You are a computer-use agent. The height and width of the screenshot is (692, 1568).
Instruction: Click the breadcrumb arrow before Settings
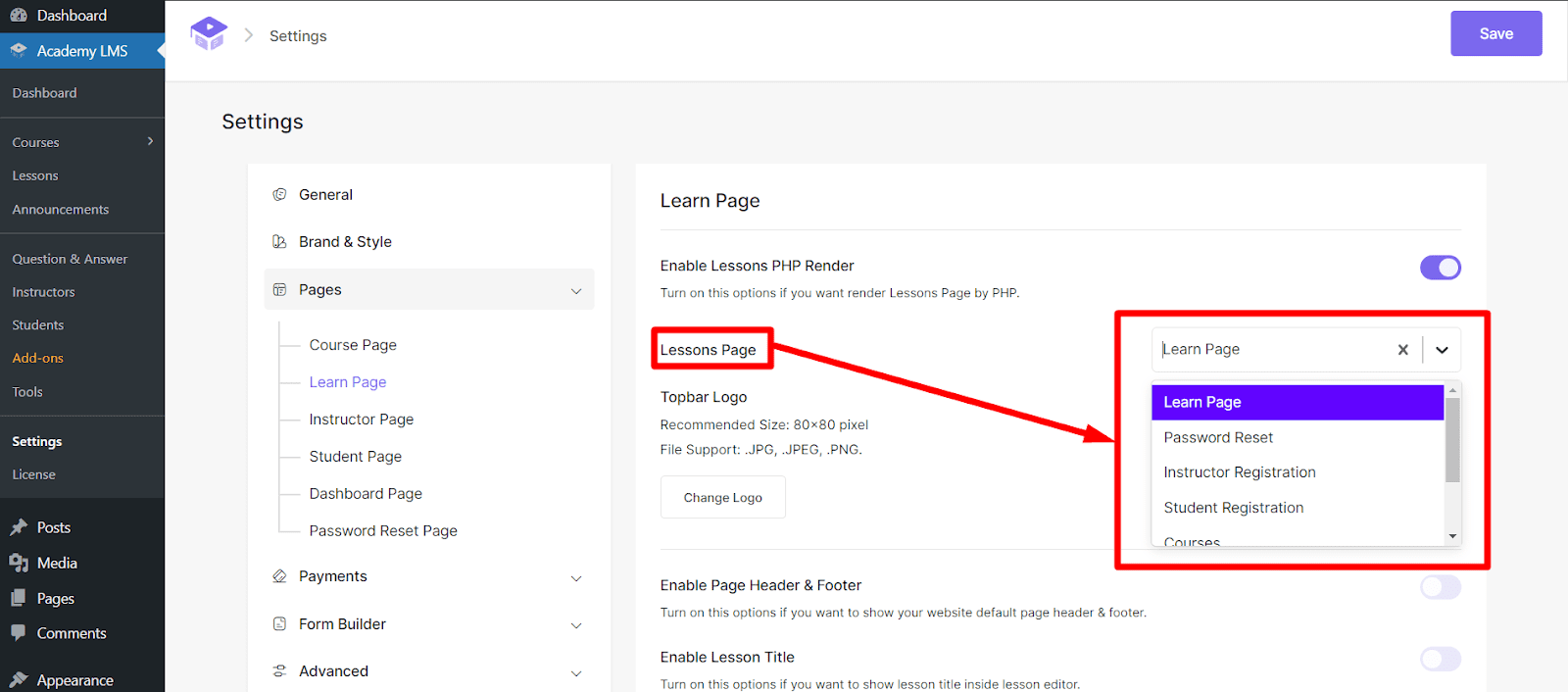pos(249,35)
